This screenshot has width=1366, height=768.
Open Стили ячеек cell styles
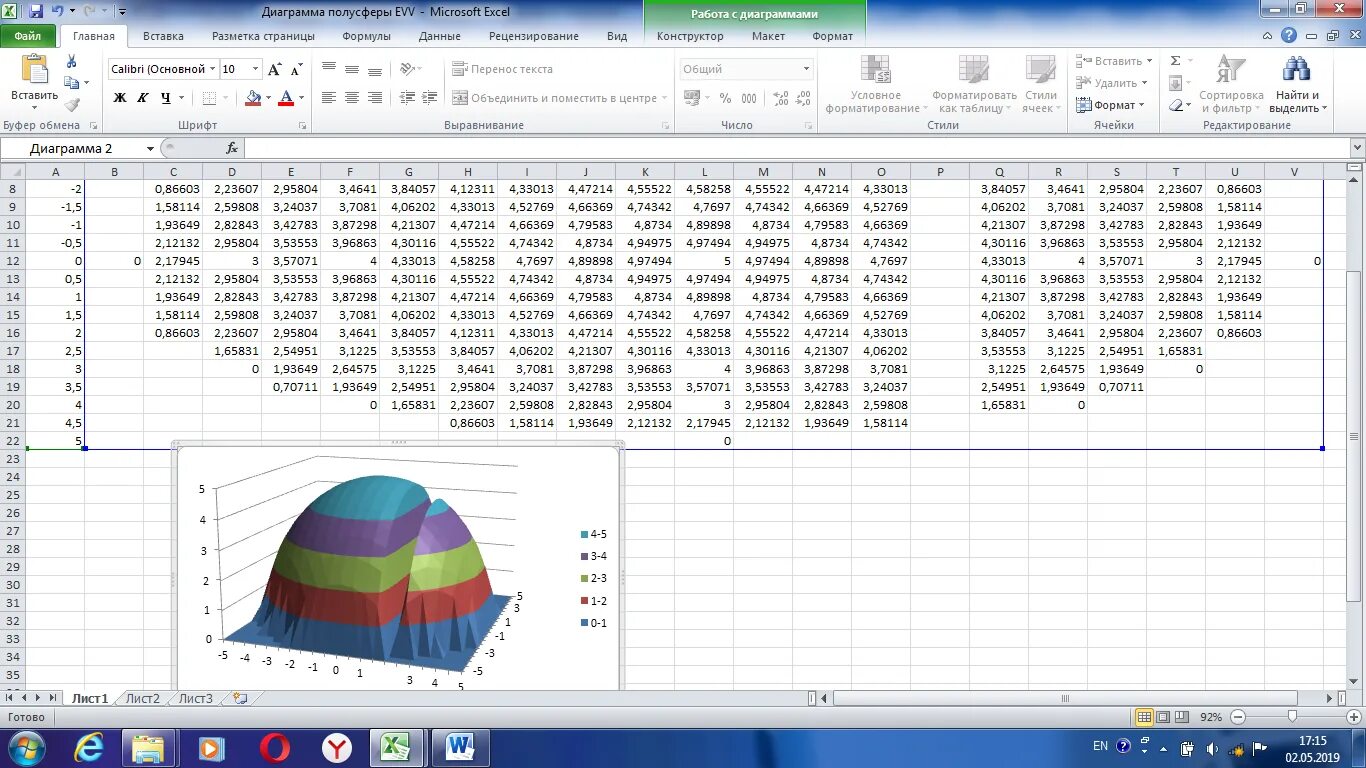(x=1041, y=85)
